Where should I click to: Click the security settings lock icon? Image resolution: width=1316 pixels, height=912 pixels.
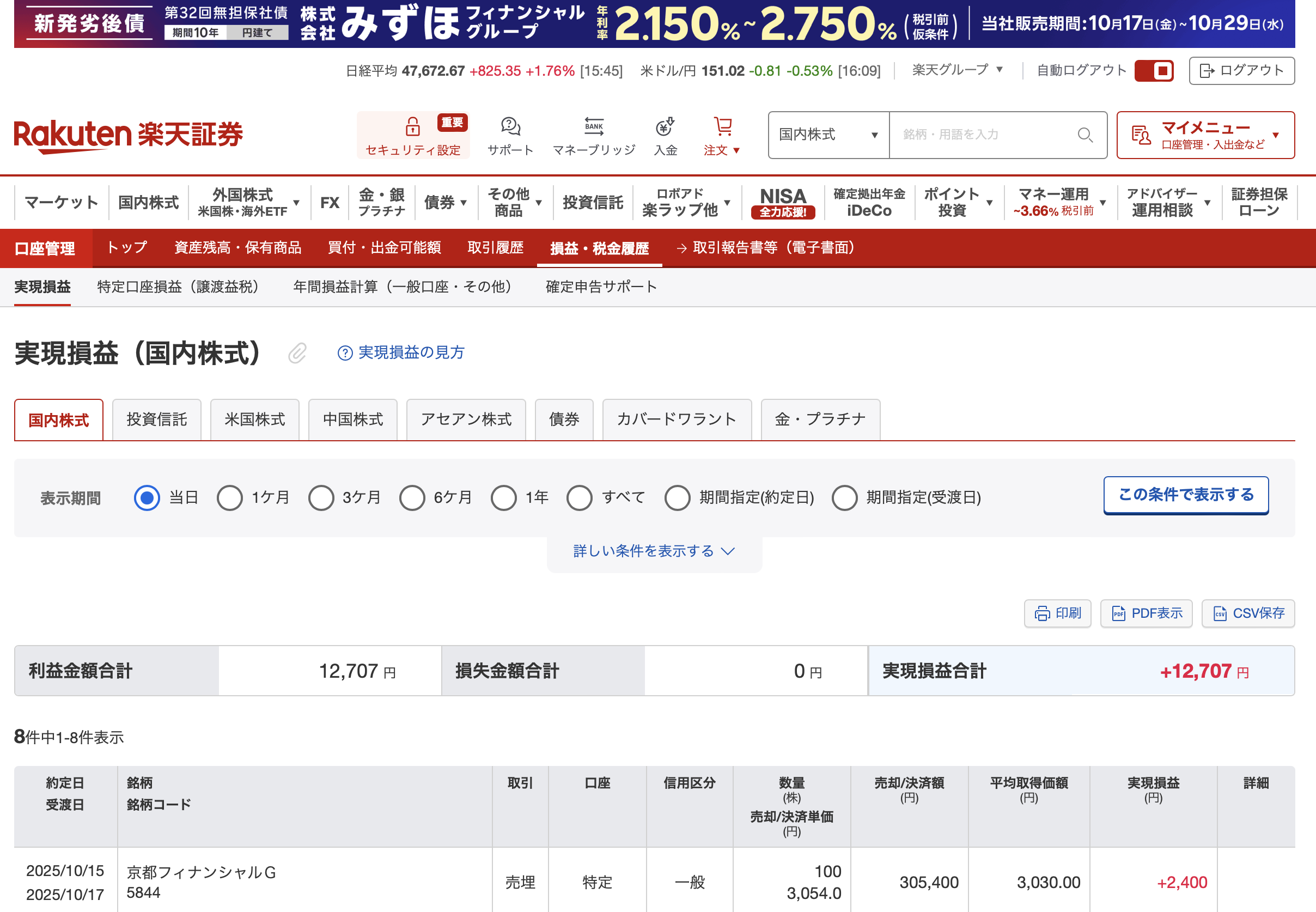[x=412, y=126]
